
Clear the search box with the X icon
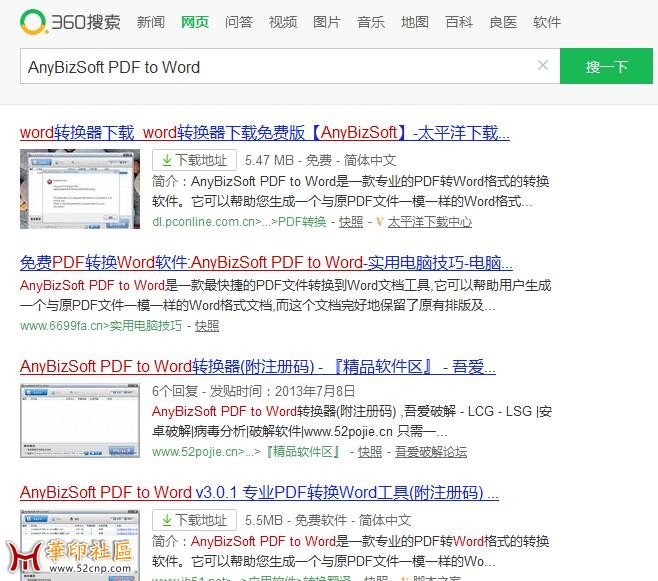[543, 65]
